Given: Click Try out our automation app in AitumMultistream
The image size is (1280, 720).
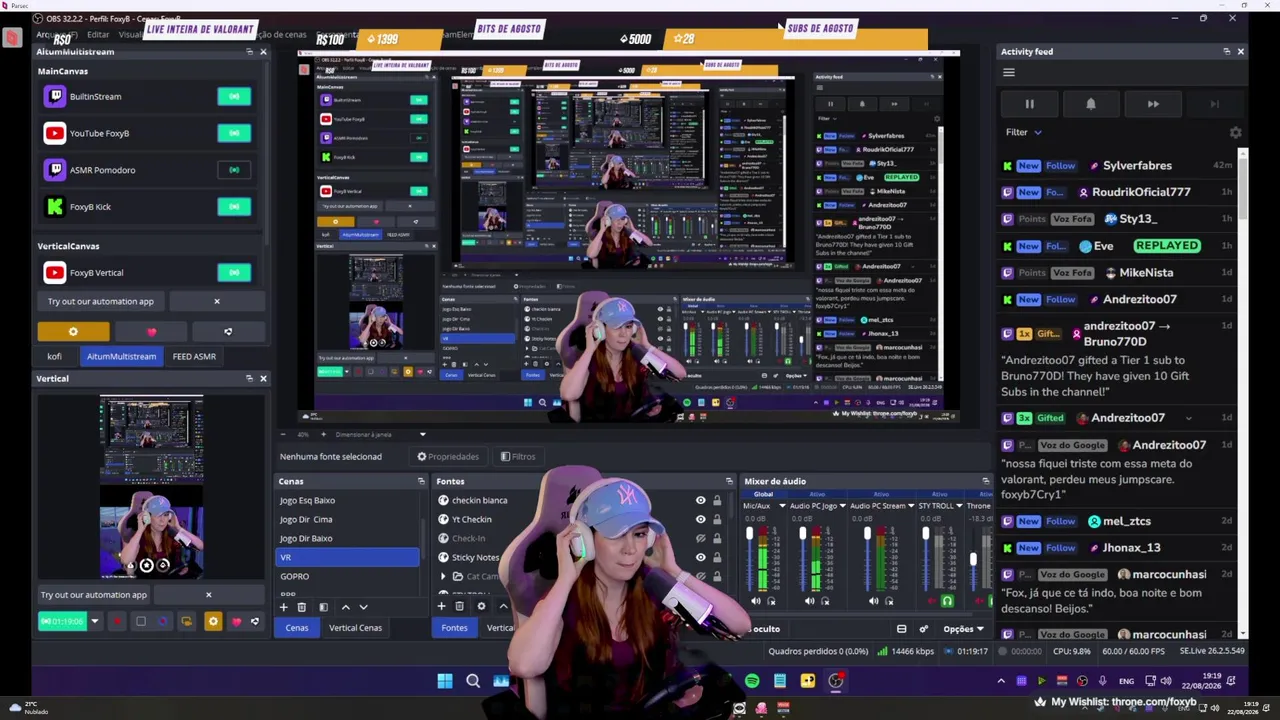Looking at the screenshot, I should [x=101, y=301].
